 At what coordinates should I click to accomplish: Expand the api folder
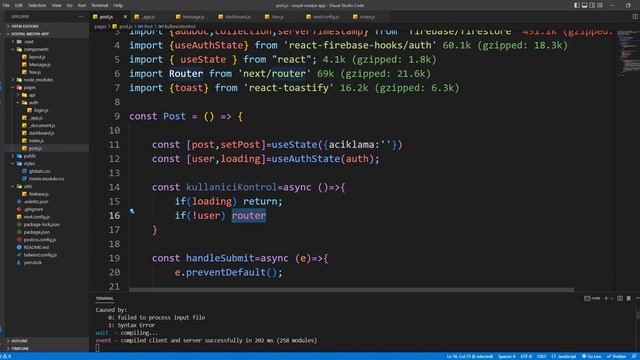32,95
